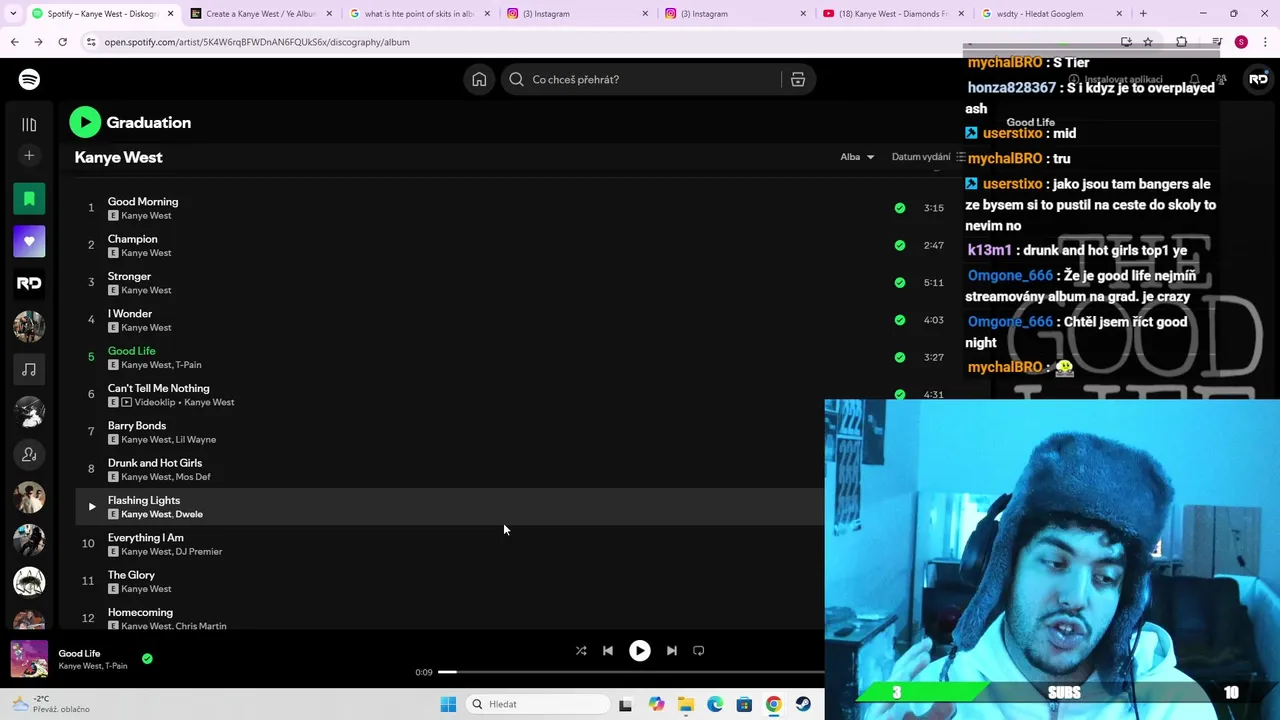Open the RD playlist in the sidebar
This screenshot has width=1280, height=720.
[29, 284]
